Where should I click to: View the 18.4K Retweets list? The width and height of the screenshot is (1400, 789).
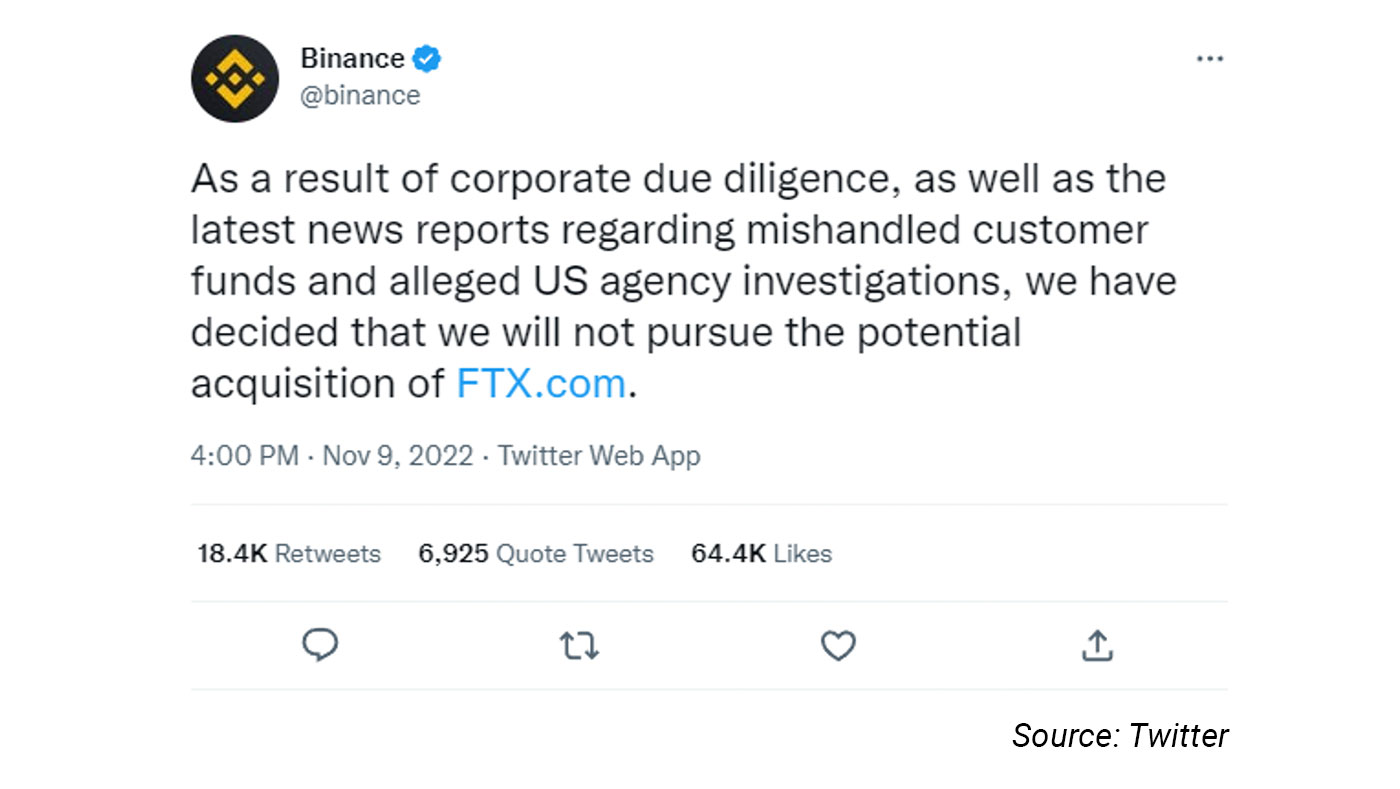(x=289, y=554)
